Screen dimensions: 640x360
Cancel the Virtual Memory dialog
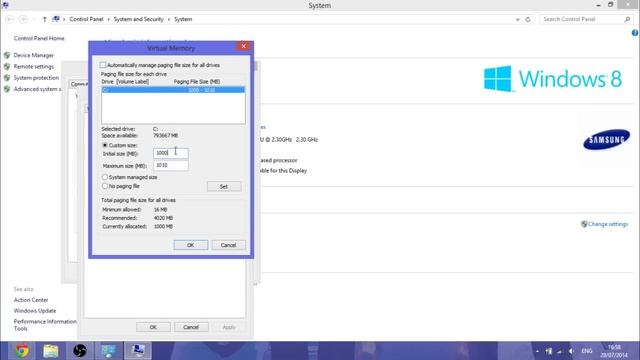(228, 245)
